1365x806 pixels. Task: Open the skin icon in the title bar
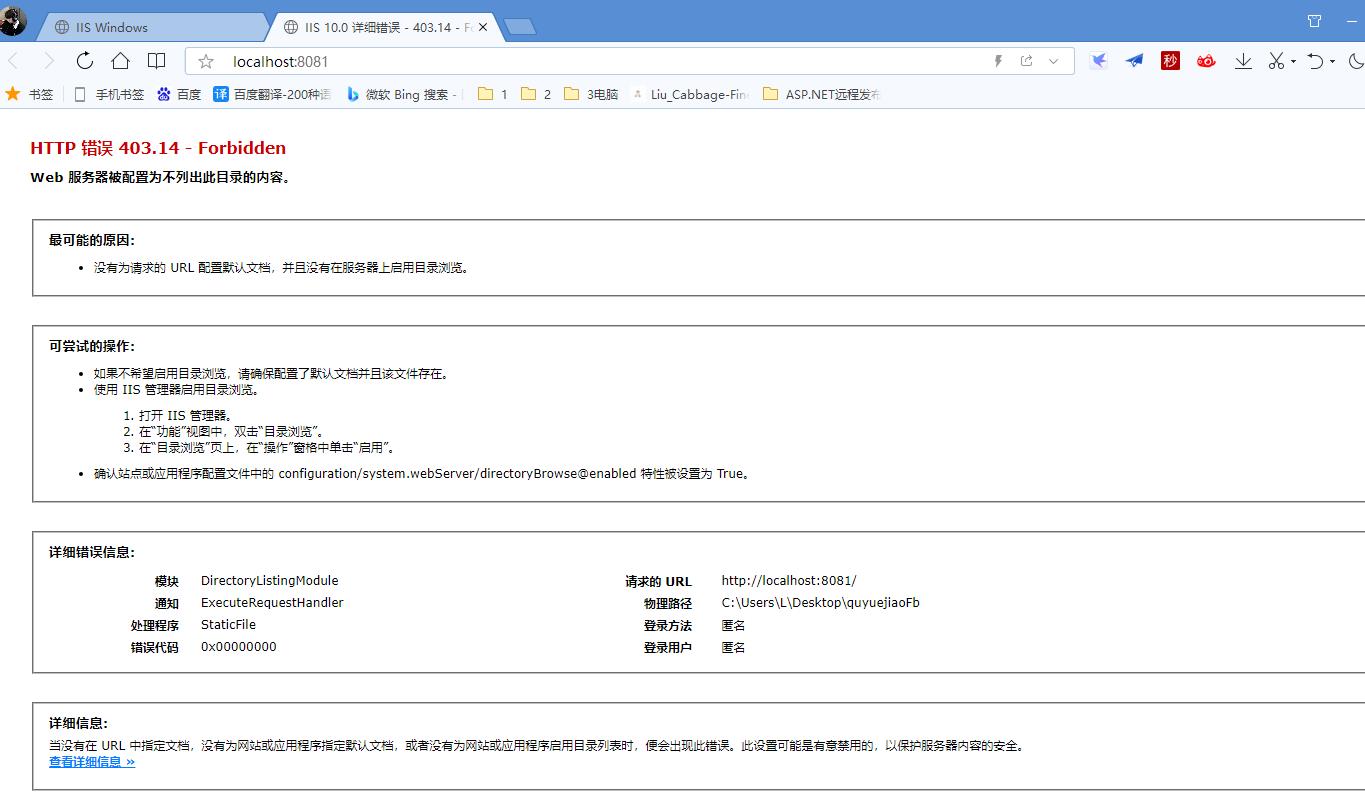(1315, 21)
